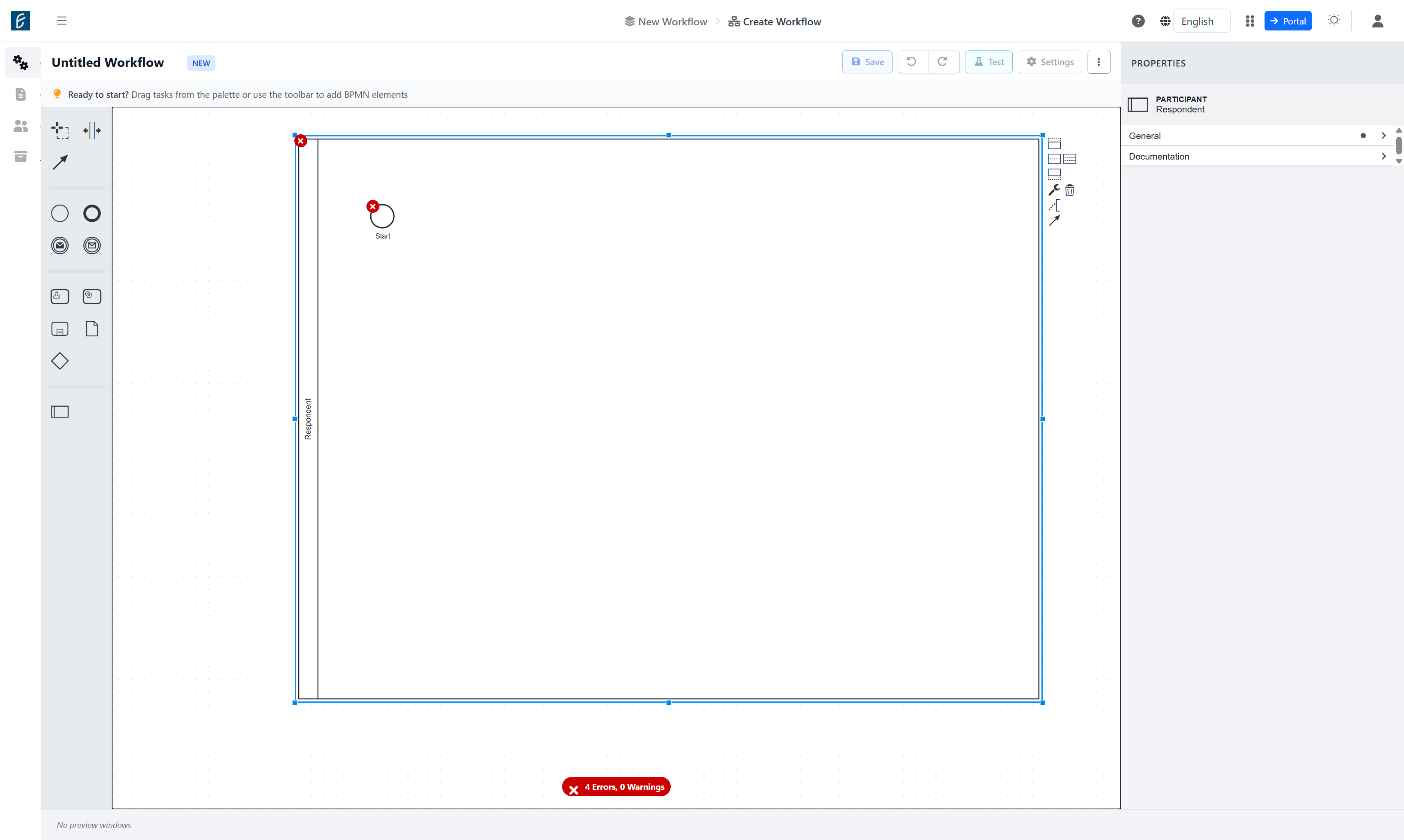This screenshot has height=840, width=1404.
Task: Toggle the hamburger sidebar menu
Action: (62, 21)
